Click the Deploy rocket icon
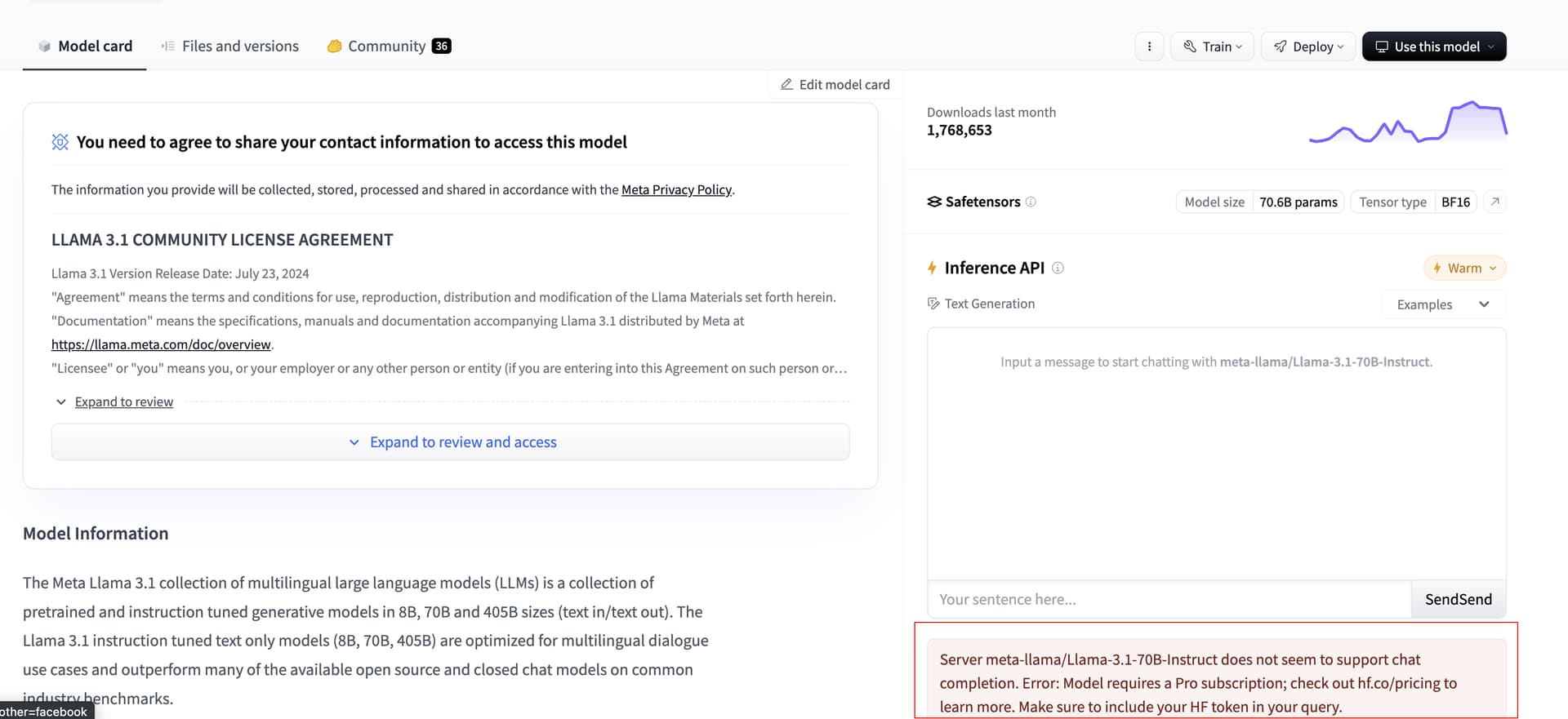This screenshot has width=1568, height=719. tap(1281, 47)
